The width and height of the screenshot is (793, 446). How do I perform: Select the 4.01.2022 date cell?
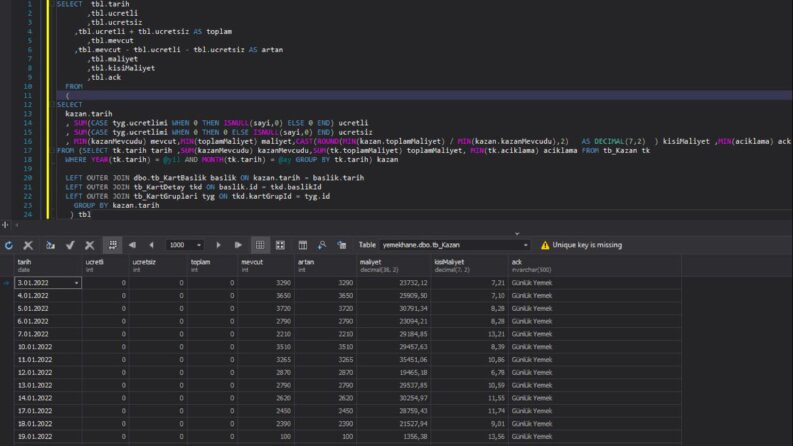tap(48, 296)
